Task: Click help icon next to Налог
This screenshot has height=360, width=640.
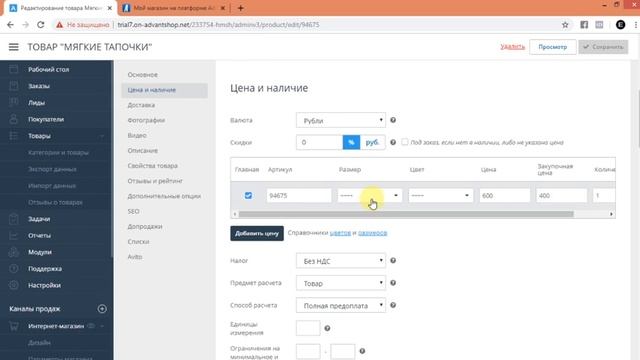Action: tap(393, 260)
